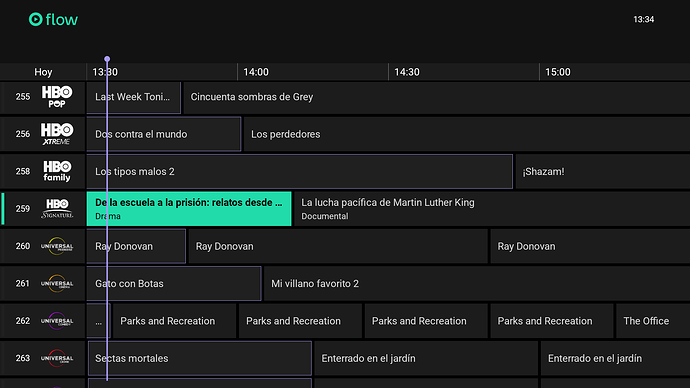Open The Office on channel 262
Screen dimensions: 690x388
click(x=653, y=321)
